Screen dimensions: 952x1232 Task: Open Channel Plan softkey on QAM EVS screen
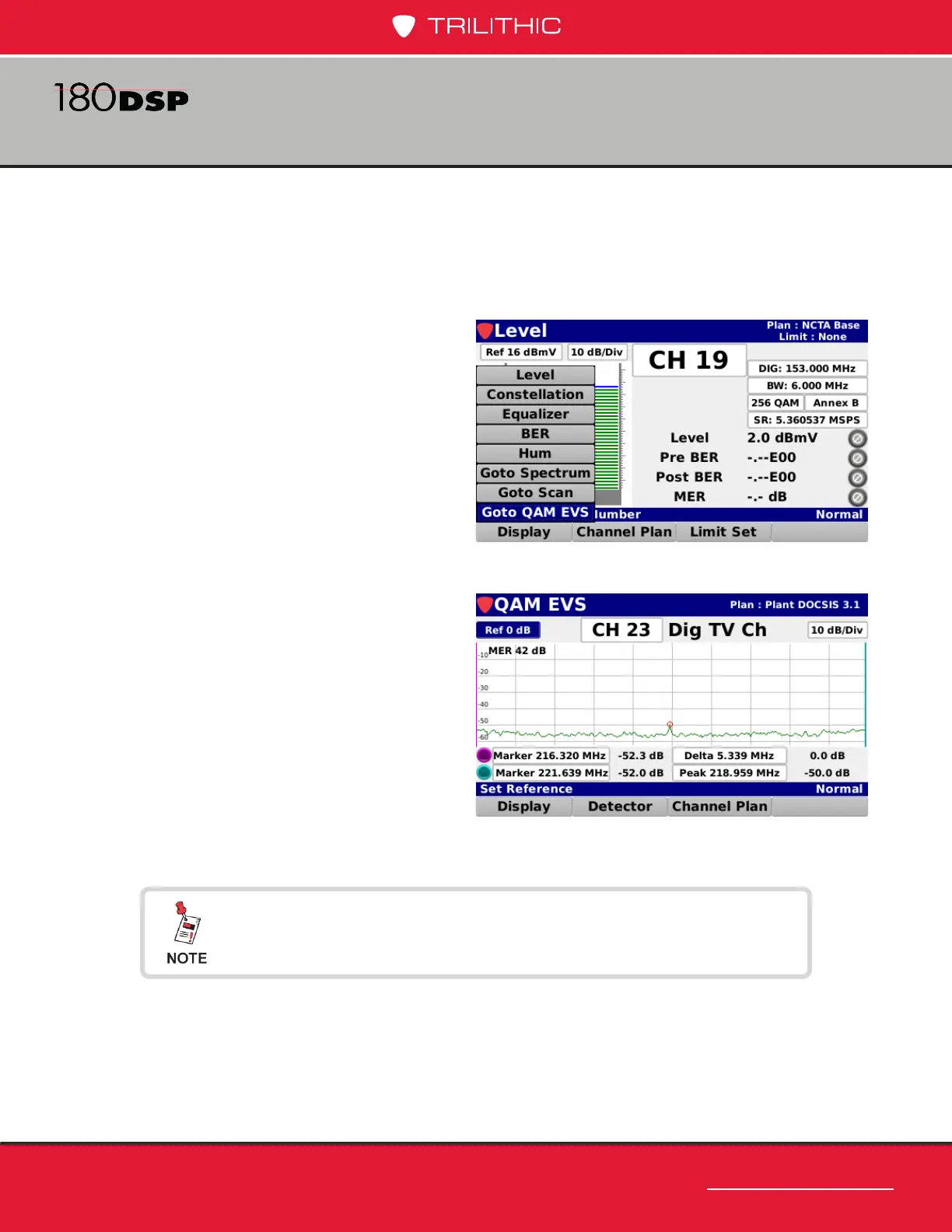pyautogui.click(x=719, y=807)
